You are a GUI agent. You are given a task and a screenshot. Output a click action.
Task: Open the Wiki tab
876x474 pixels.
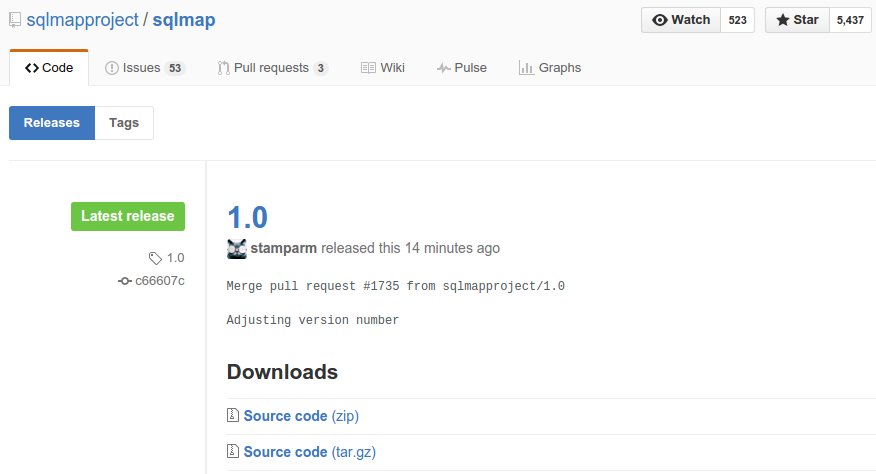(383, 68)
